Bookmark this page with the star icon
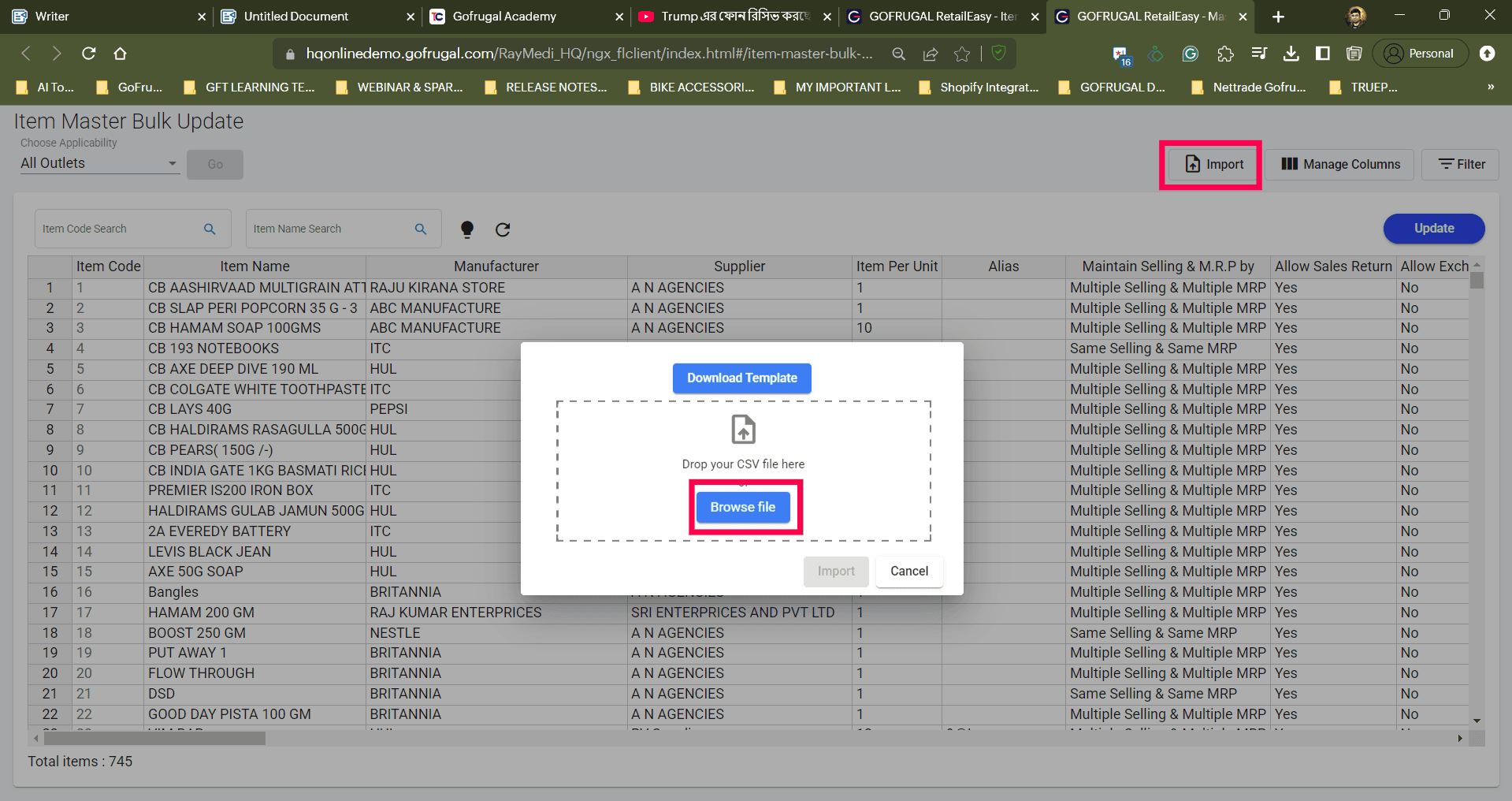 point(962,54)
